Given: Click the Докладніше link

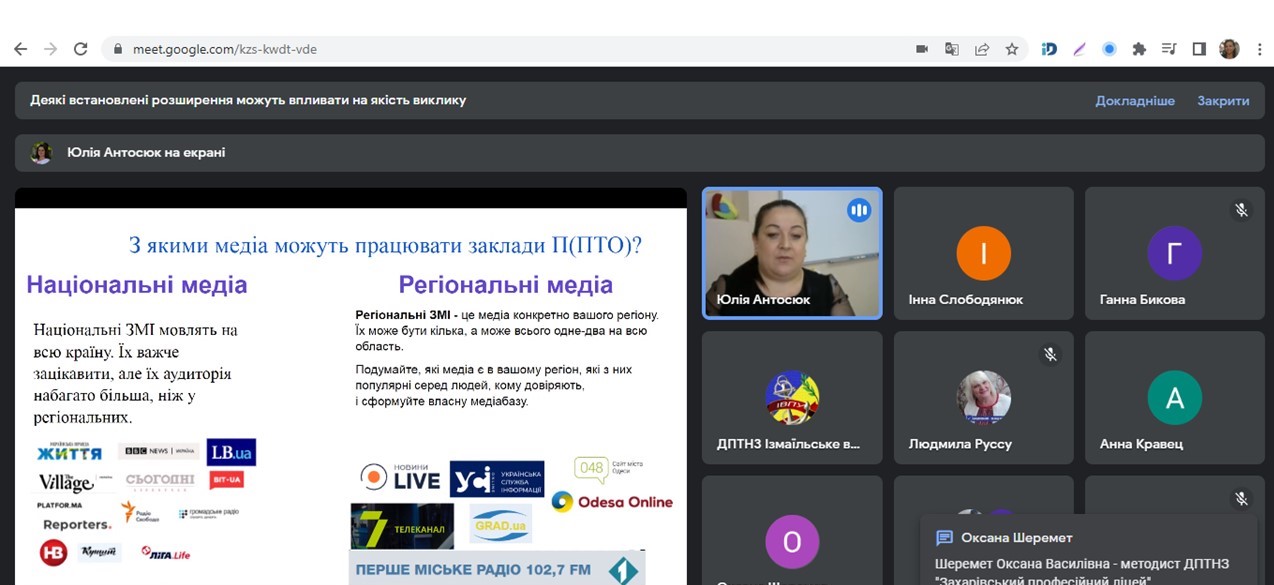Looking at the screenshot, I should pos(1134,101).
